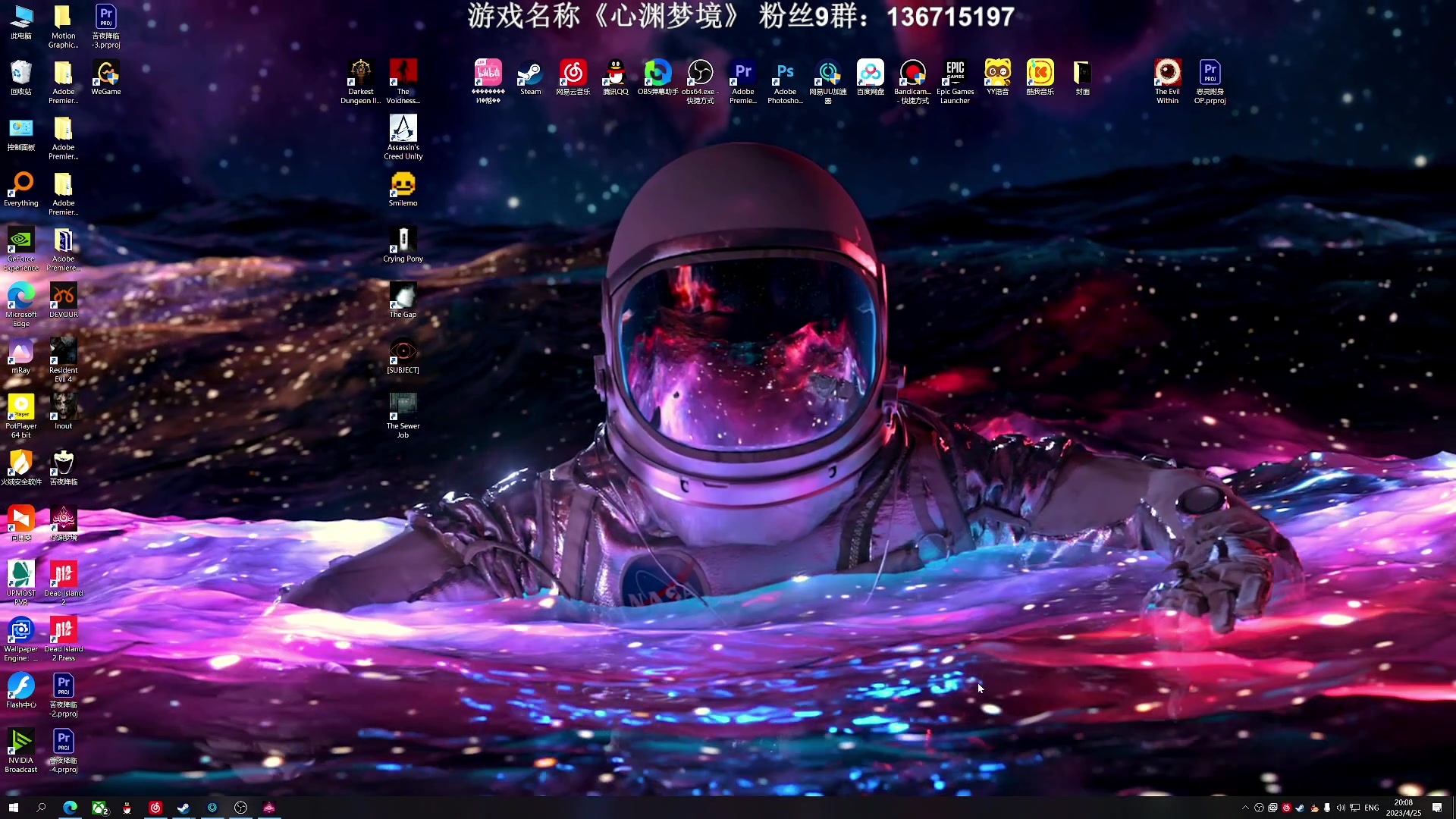Select the Microsoft Edge desktop shortcut

click(x=20, y=305)
